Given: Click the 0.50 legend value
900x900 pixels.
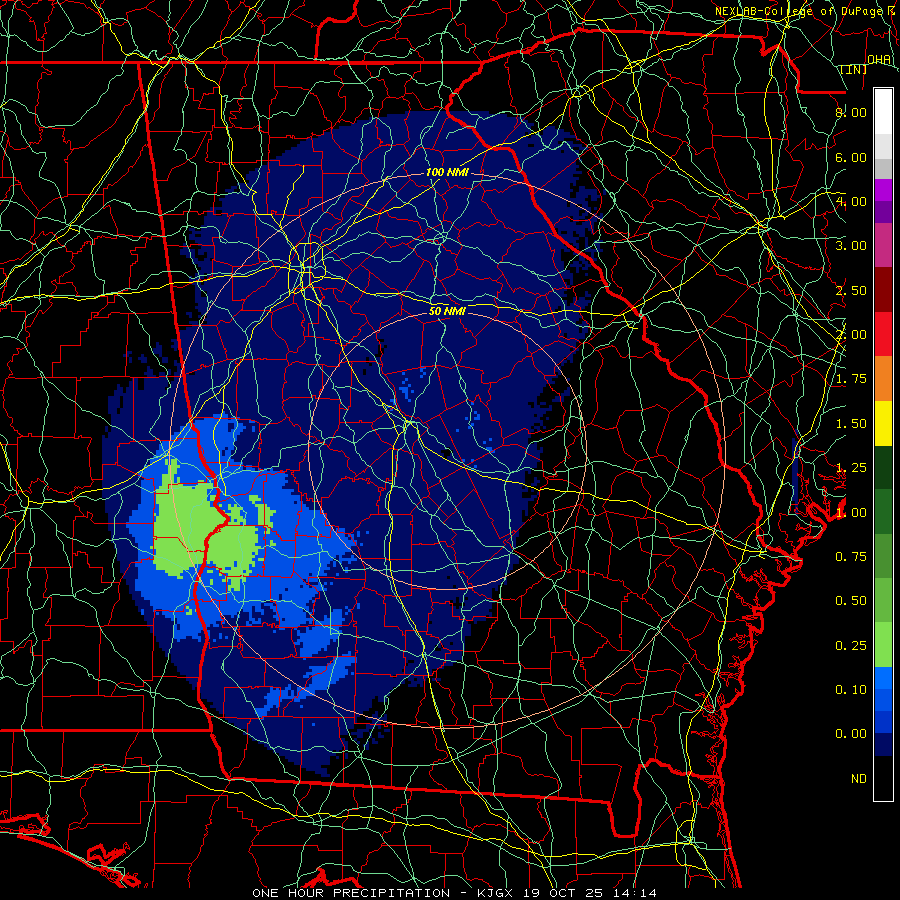Looking at the screenshot, I should 851,601.
